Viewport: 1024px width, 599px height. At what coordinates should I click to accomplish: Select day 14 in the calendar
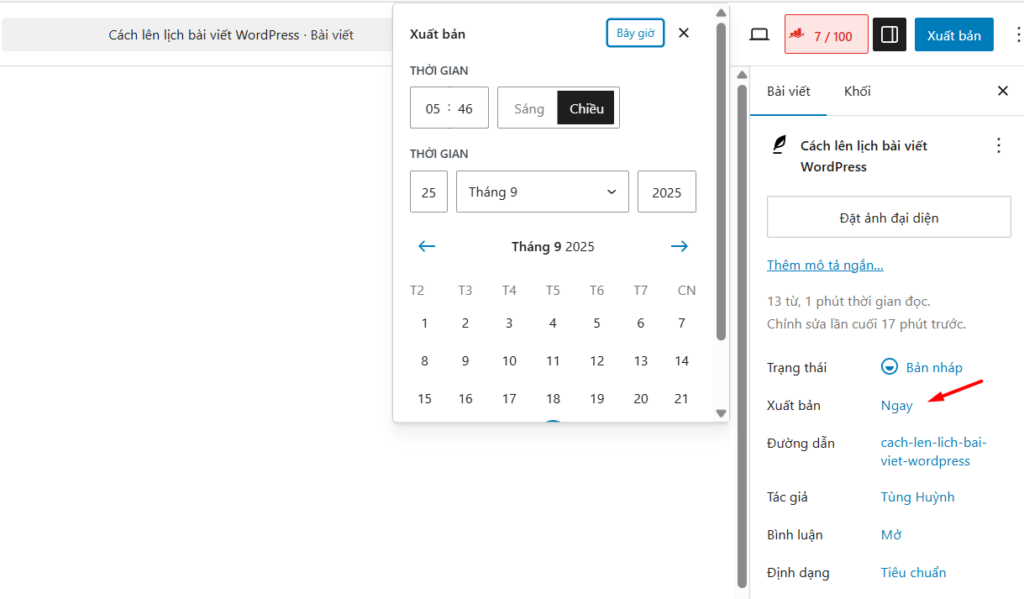pyautogui.click(x=681, y=361)
